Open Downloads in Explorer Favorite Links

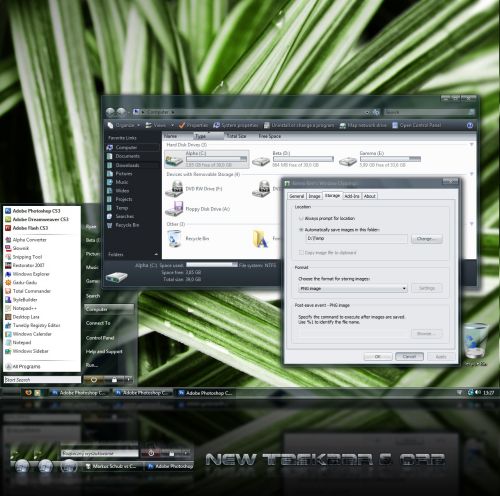click(x=127, y=165)
